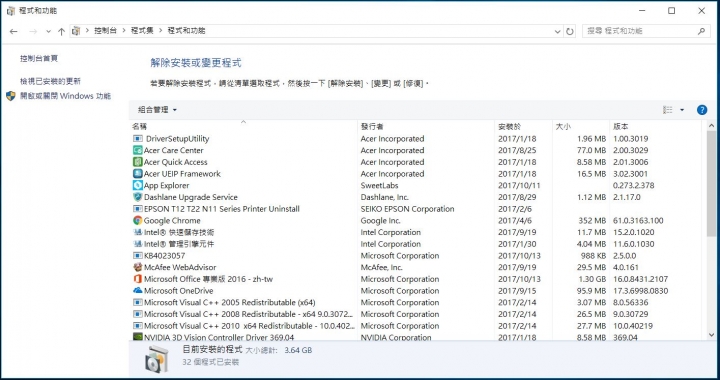Expand chevron after 控制台 in breadcrumb
Image resolution: width=720 pixels, height=380 pixels.
pyautogui.click(x=123, y=31)
